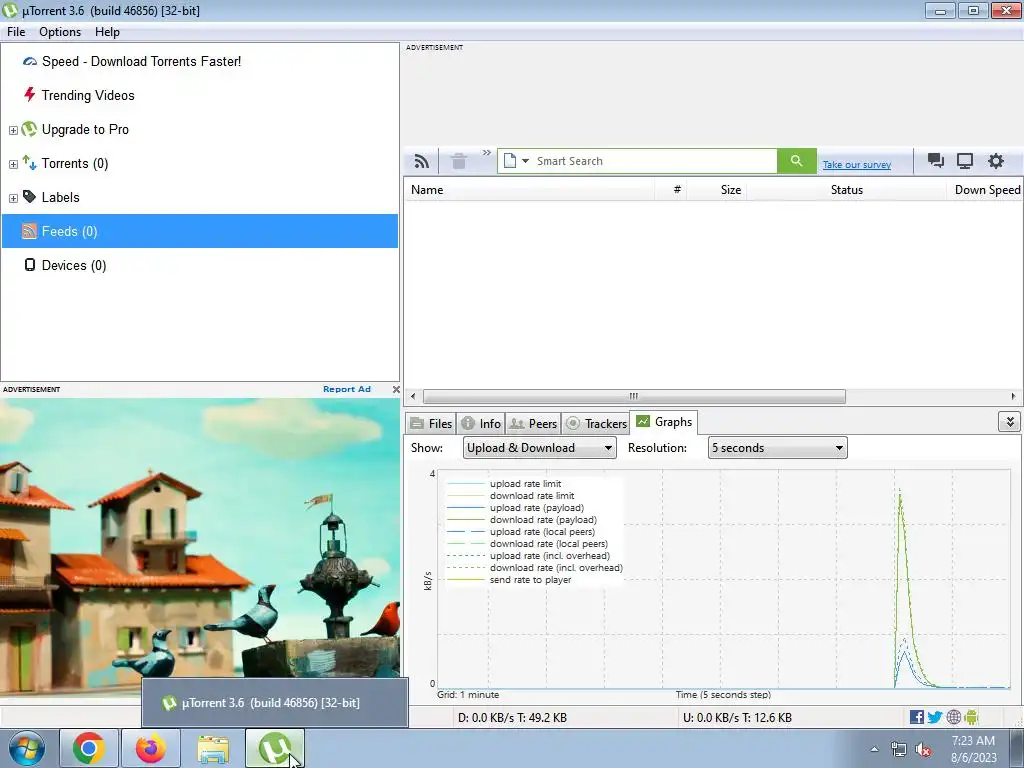Click the download speed status D: 0.0 KB/s

pyautogui.click(x=512, y=718)
